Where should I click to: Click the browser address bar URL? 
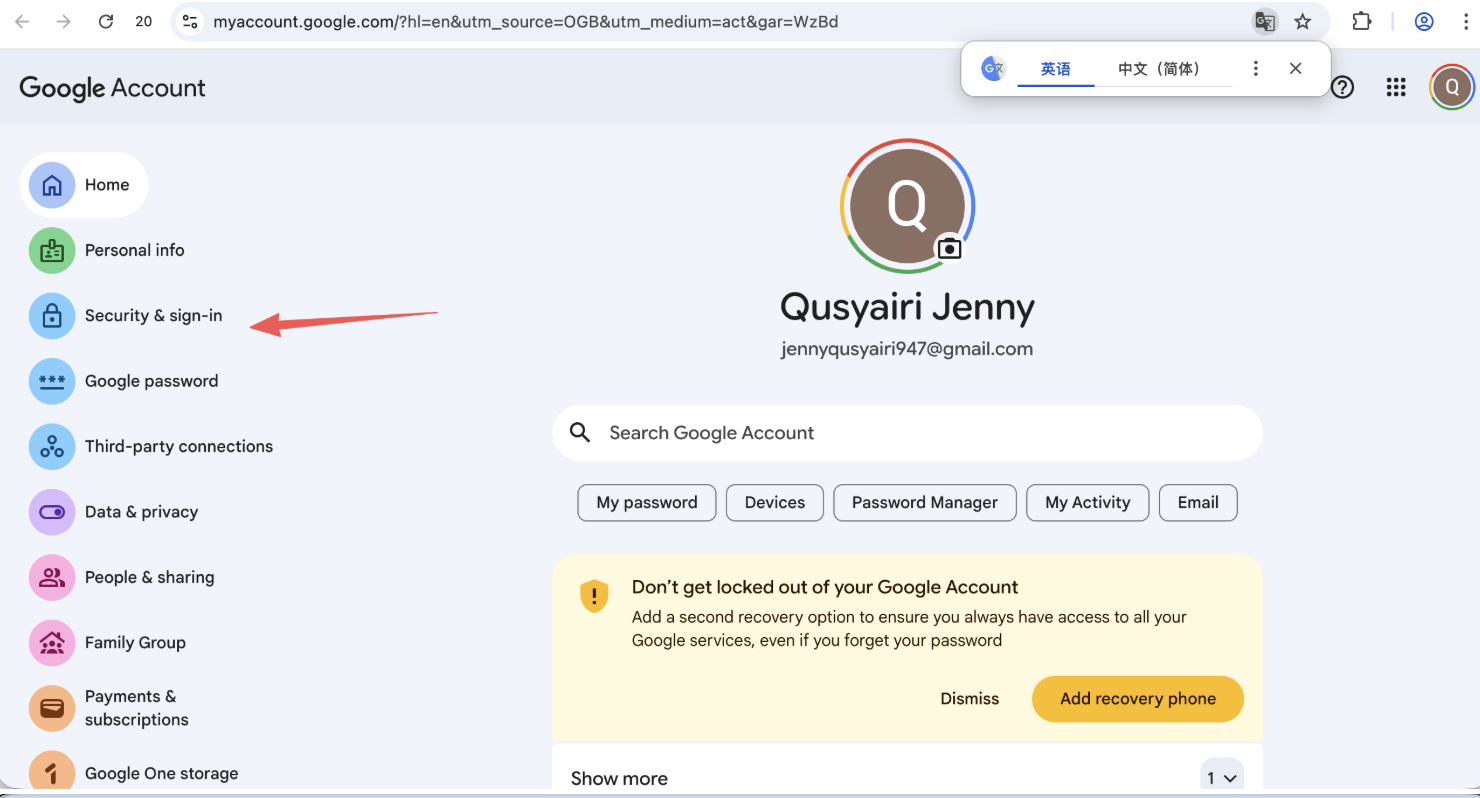525,21
